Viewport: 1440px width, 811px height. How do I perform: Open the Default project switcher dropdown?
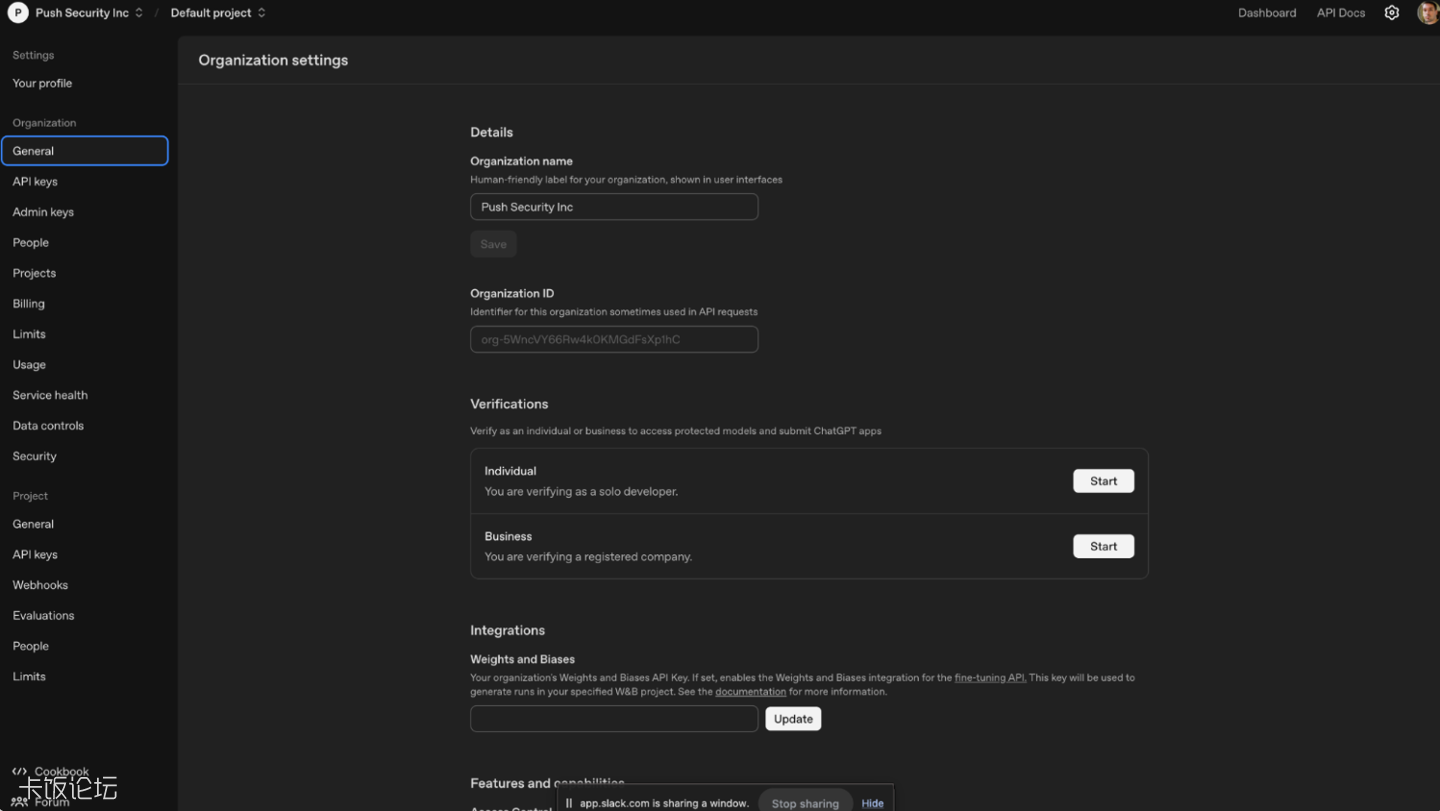coord(218,13)
